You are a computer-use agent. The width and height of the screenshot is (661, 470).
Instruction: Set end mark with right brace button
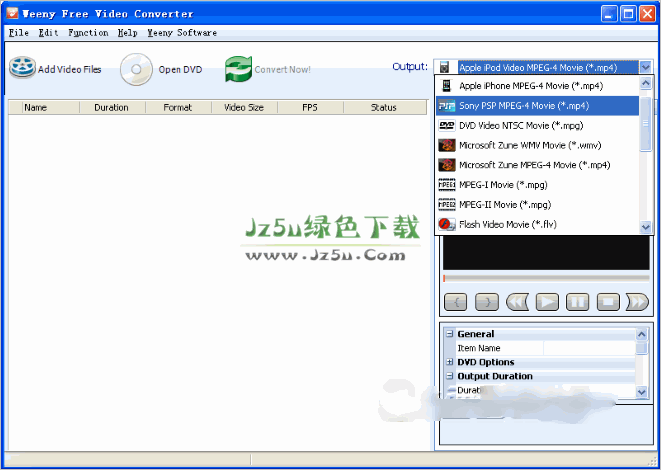pos(486,302)
